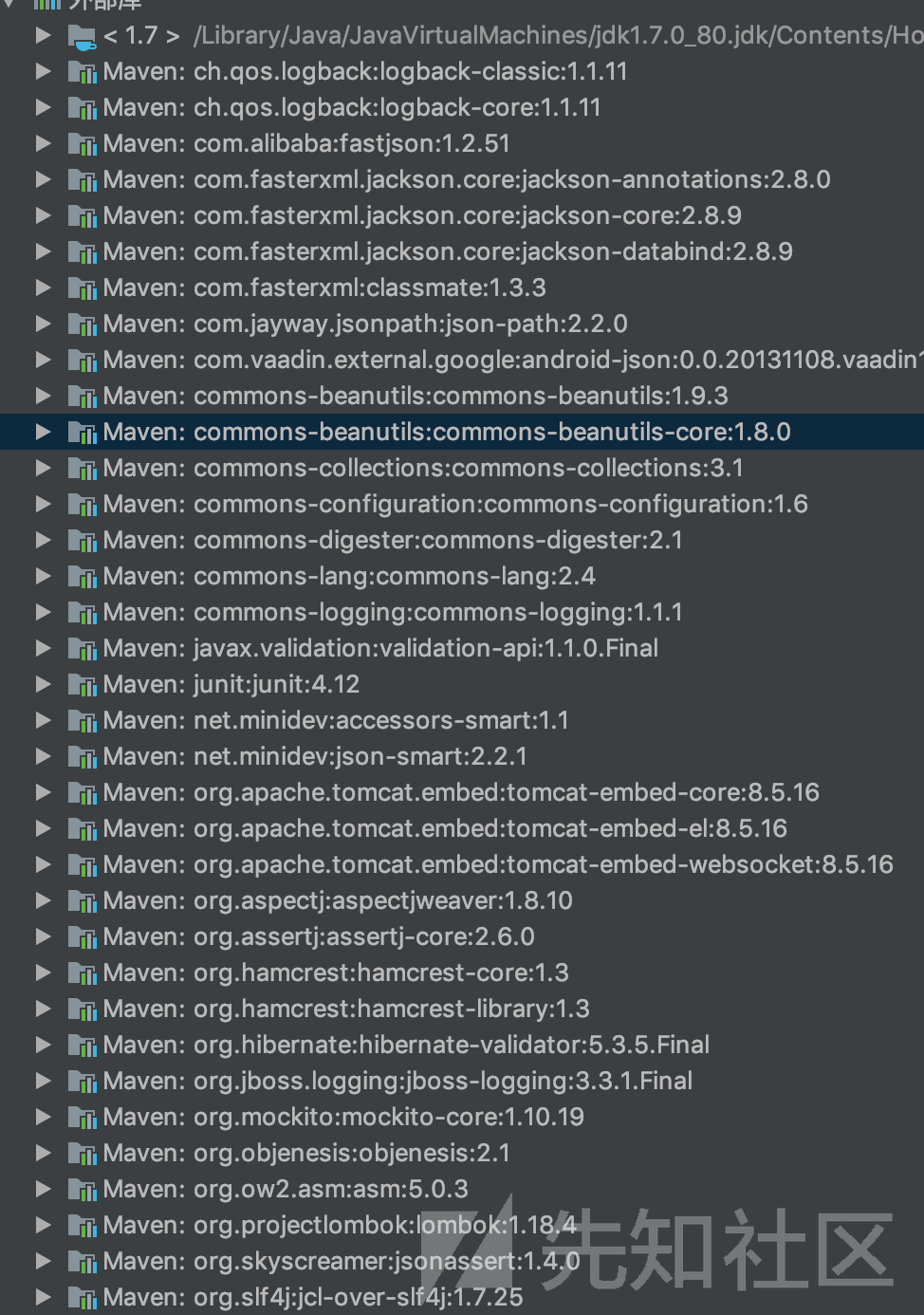Click the library icon for junit:junit:4.12
Viewport: 924px width, 1315px height.
(x=83, y=684)
